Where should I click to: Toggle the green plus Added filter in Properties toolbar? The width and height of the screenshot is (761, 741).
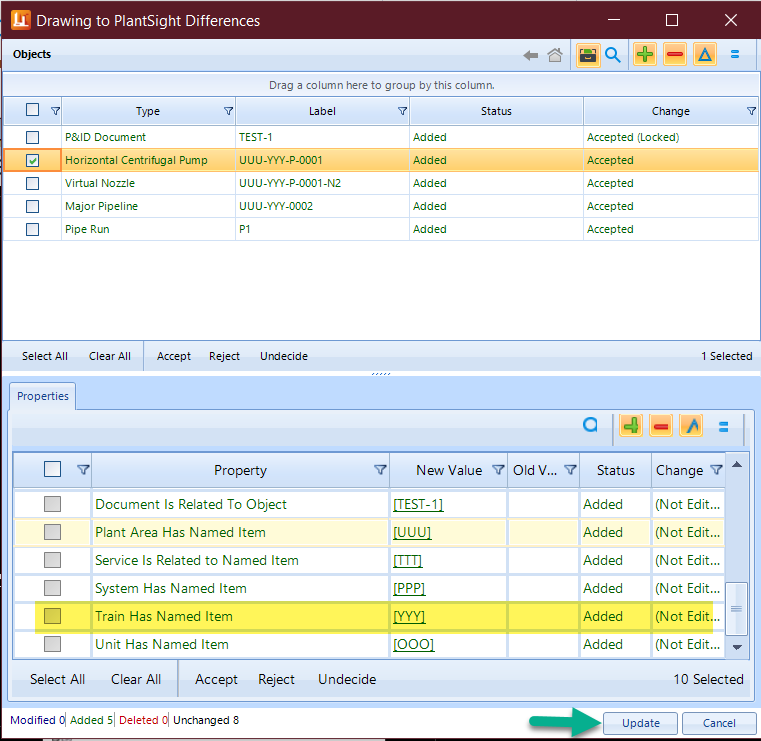tap(631, 426)
